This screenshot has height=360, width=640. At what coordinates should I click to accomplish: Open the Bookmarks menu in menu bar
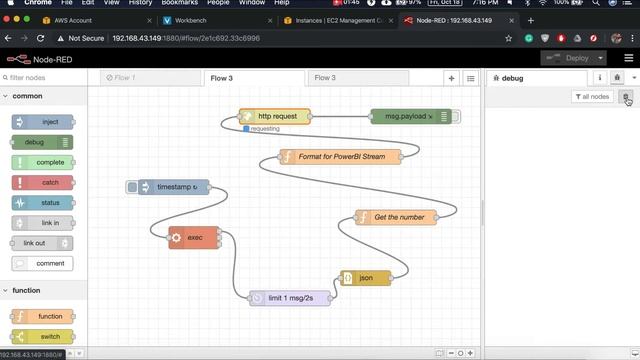tap(180, 3)
